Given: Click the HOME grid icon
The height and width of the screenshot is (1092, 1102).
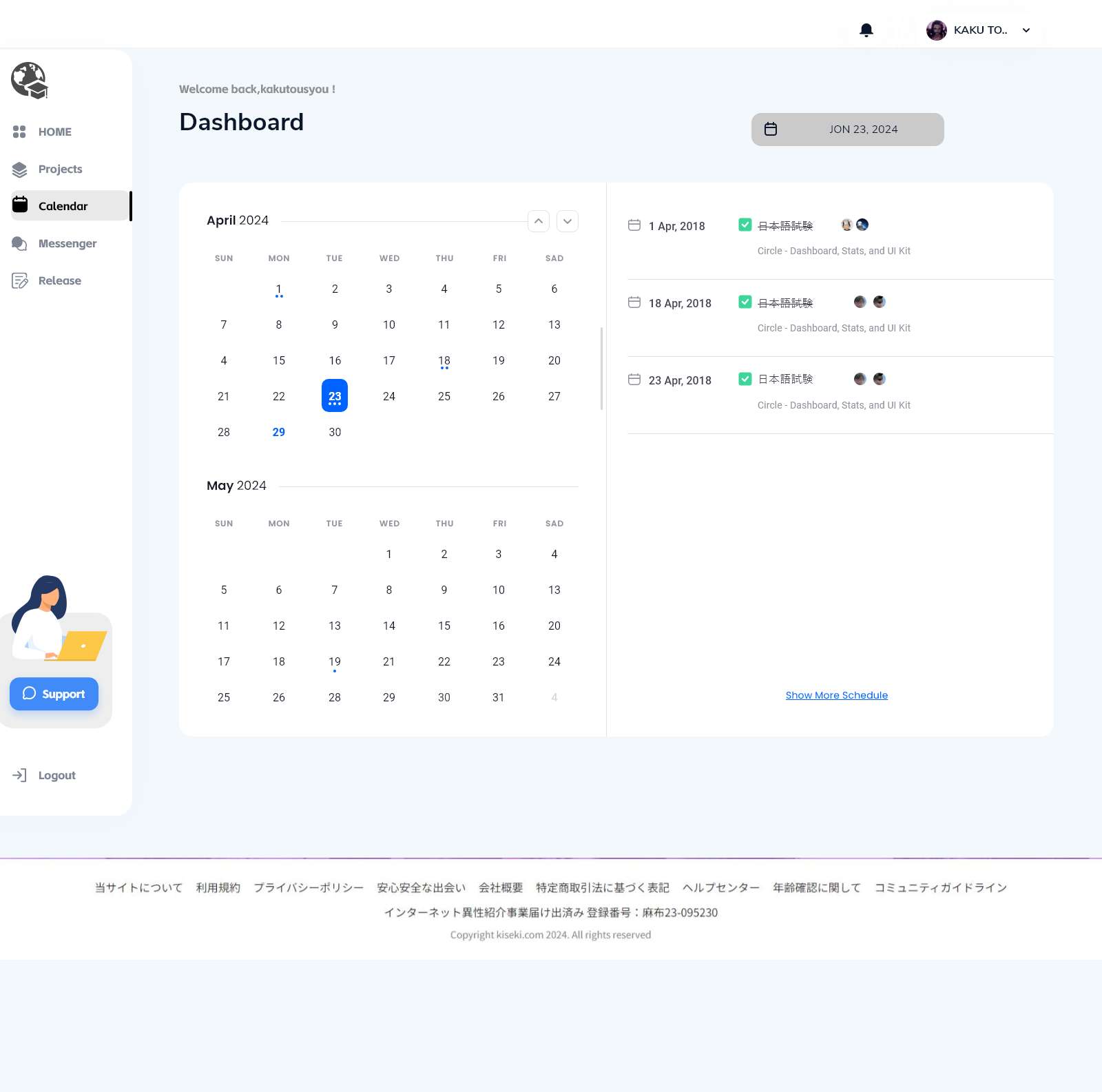Looking at the screenshot, I should click(19, 132).
